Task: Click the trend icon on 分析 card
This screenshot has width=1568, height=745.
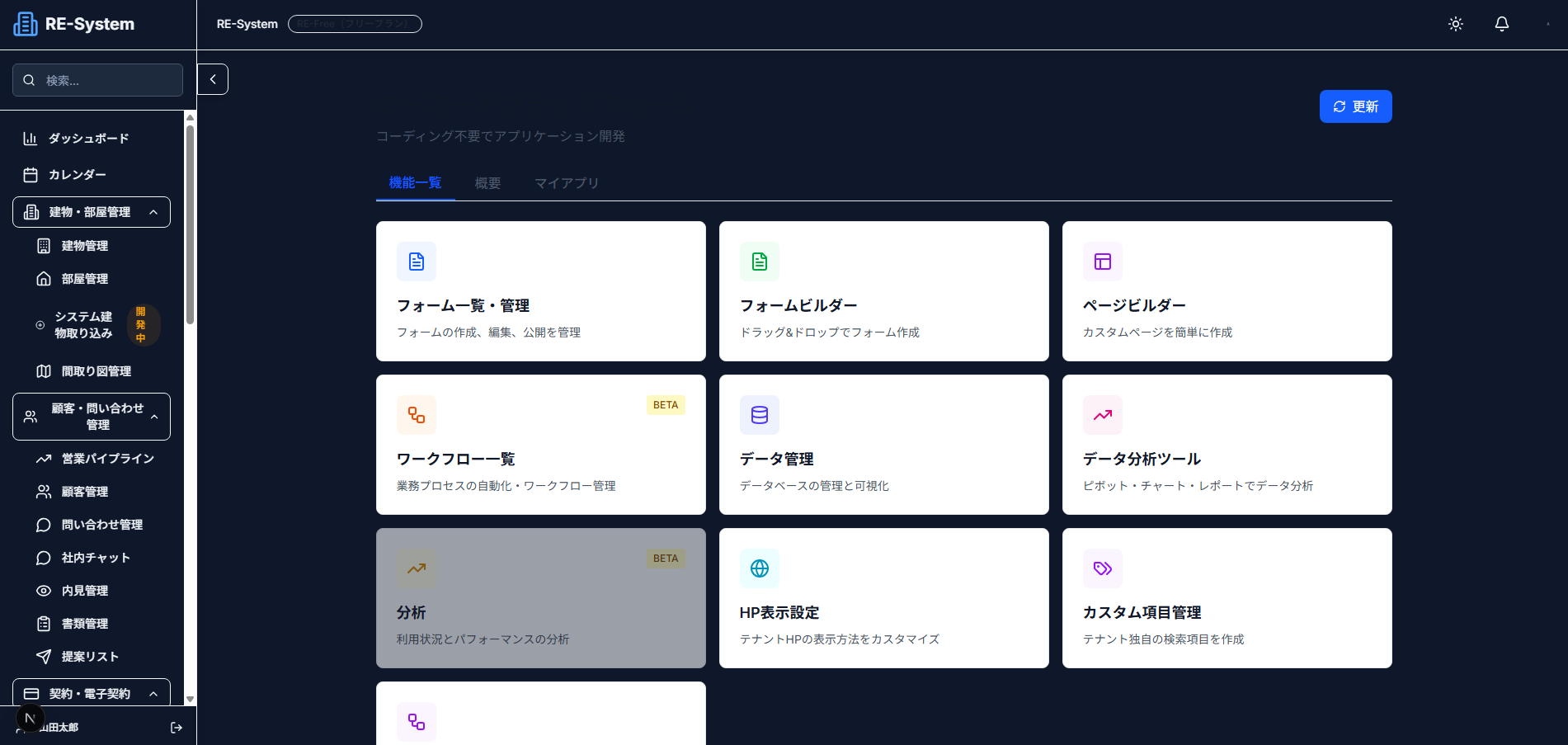Action: [417, 568]
